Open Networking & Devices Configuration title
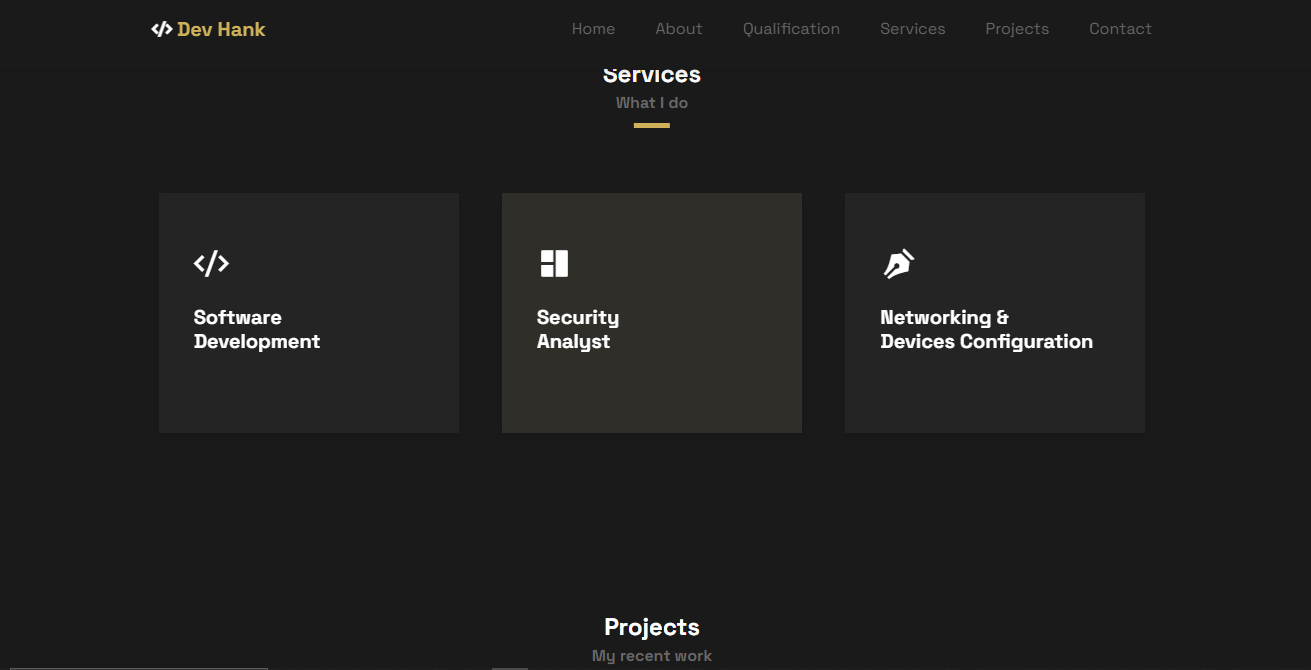Image resolution: width=1311 pixels, height=670 pixels. [985, 329]
